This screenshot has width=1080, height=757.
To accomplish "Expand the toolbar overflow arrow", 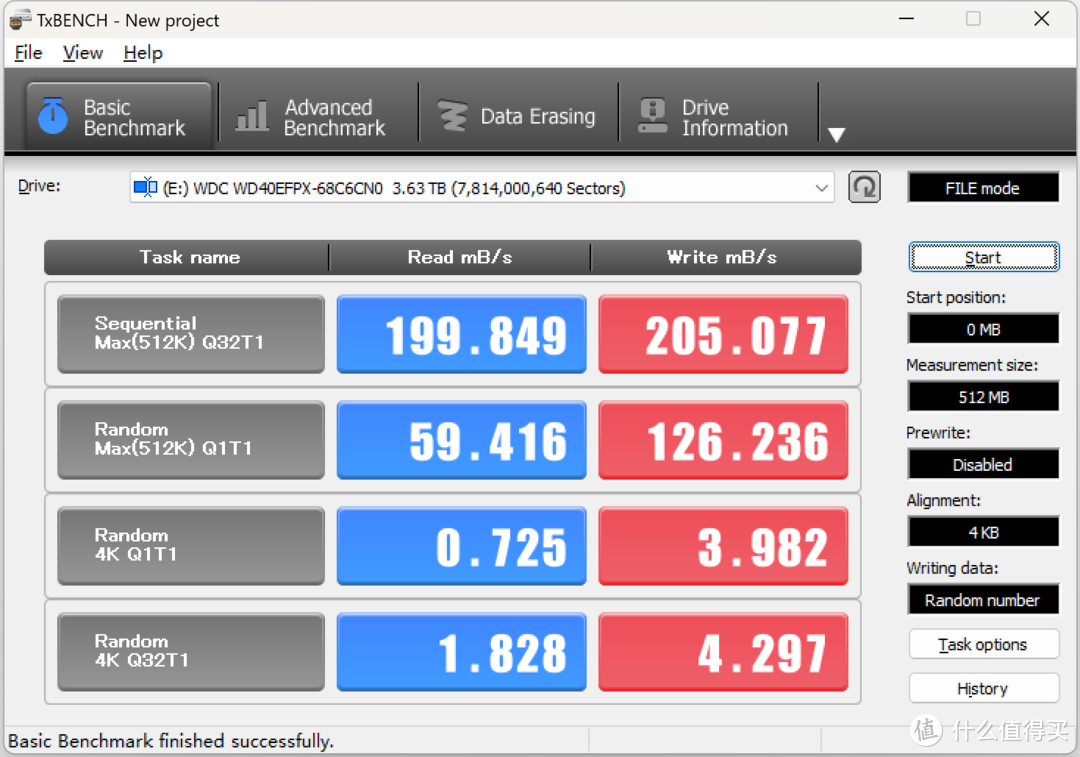I will (x=837, y=135).
